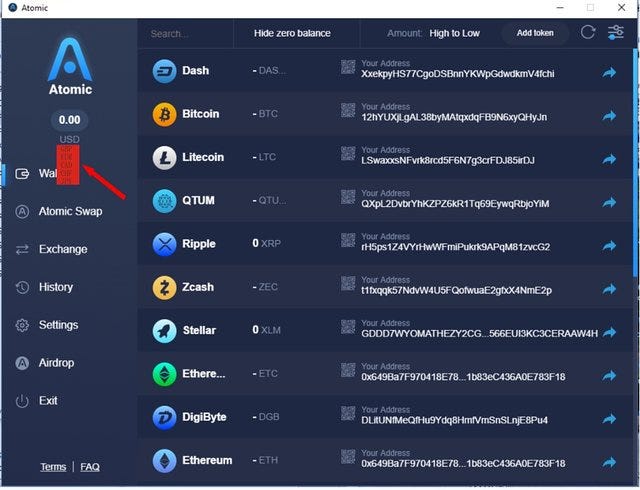Click the Atomic logo
The height and width of the screenshot is (490, 640).
tap(70, 67)
